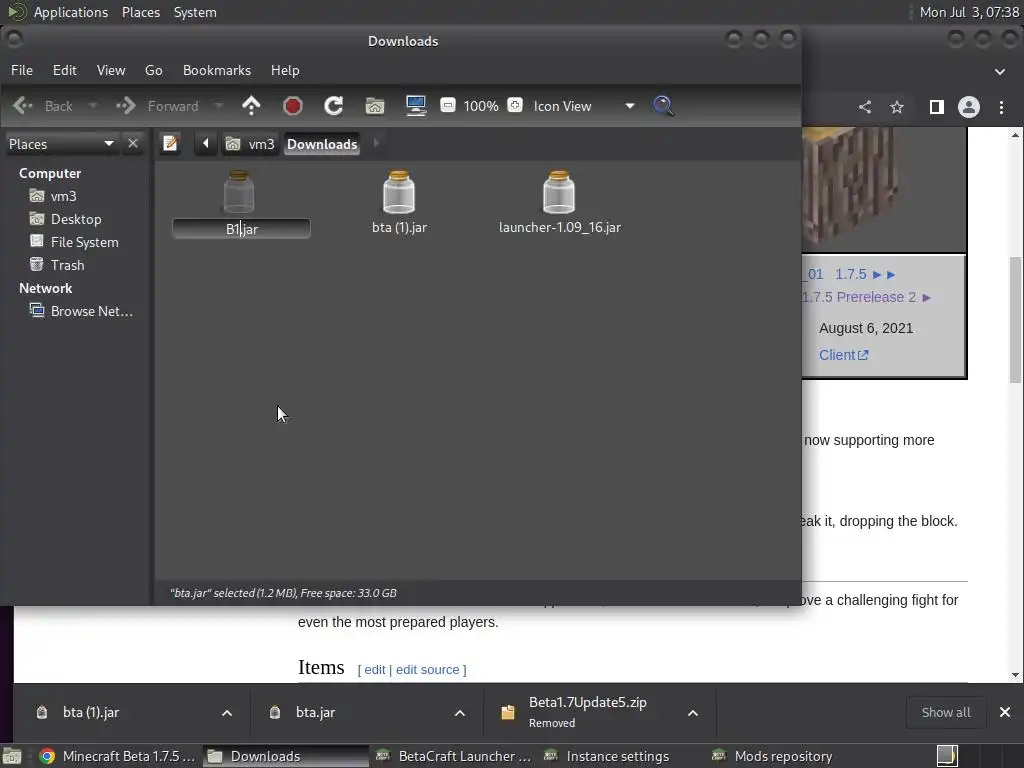Open the File menu

[x=22, y=70]
